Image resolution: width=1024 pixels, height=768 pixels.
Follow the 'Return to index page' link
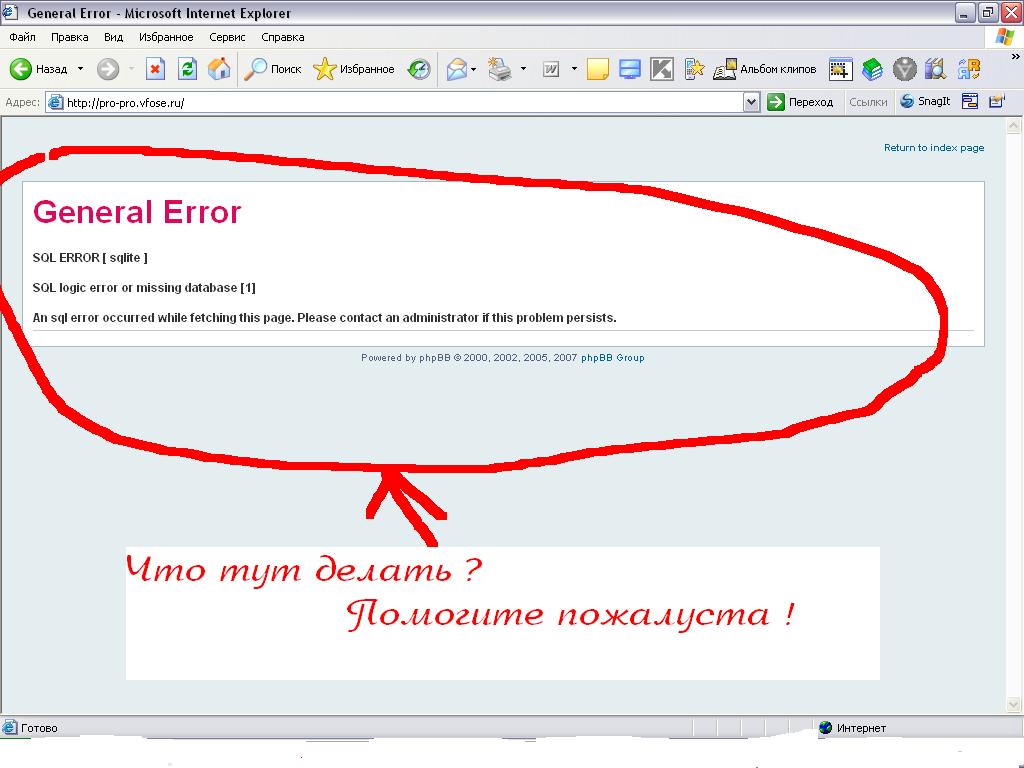[x=933, y=148]
